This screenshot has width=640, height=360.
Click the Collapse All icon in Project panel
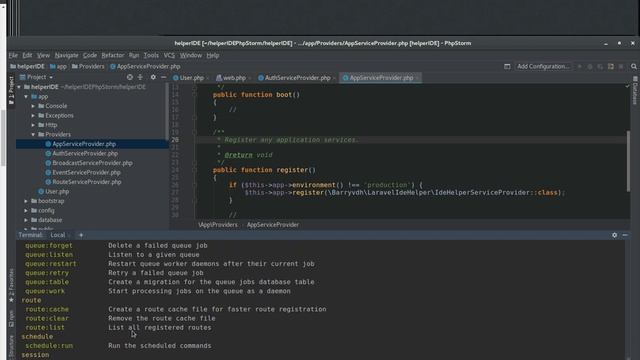[x=140, y=77]
